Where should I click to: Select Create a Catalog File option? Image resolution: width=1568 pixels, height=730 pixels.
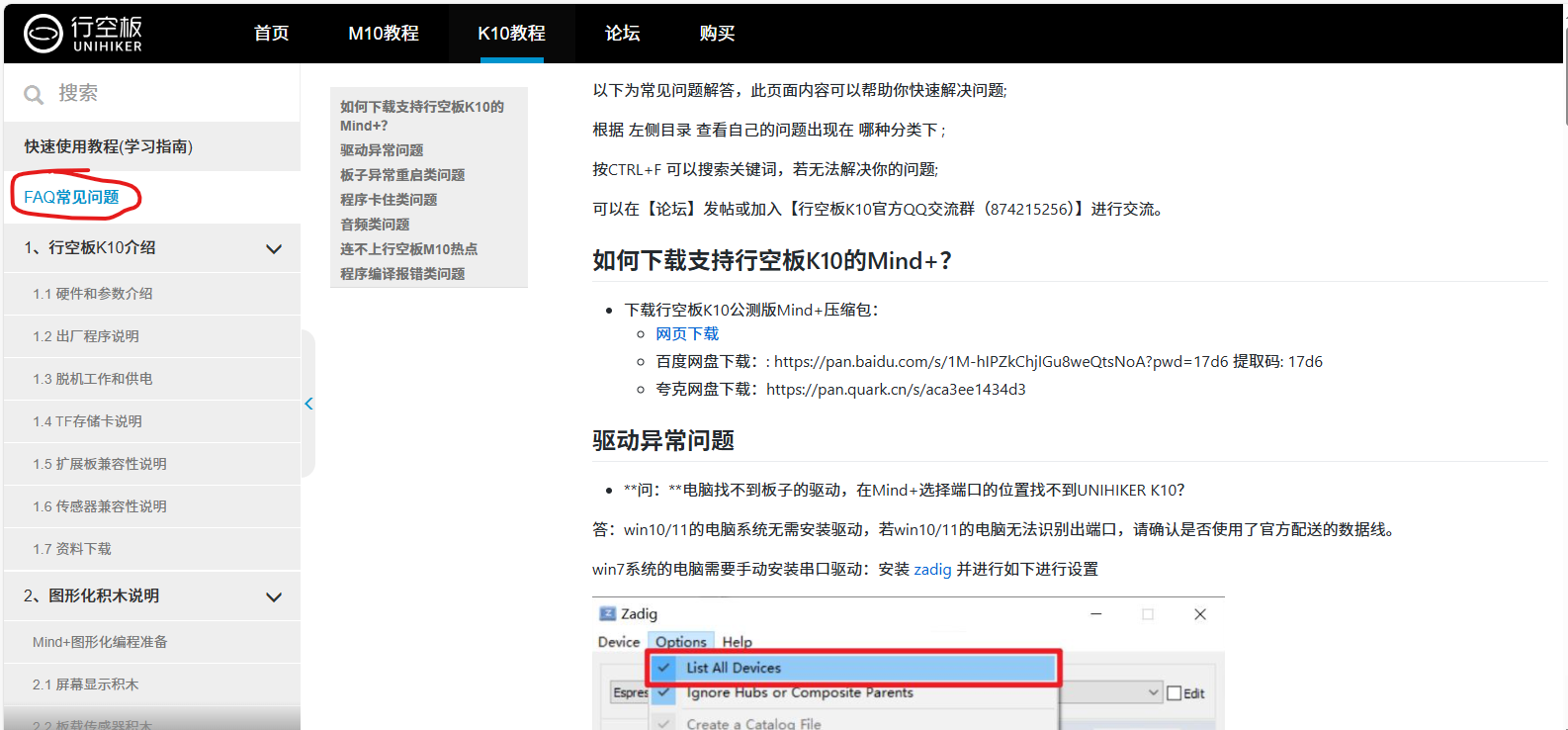[x=753, y=723]
